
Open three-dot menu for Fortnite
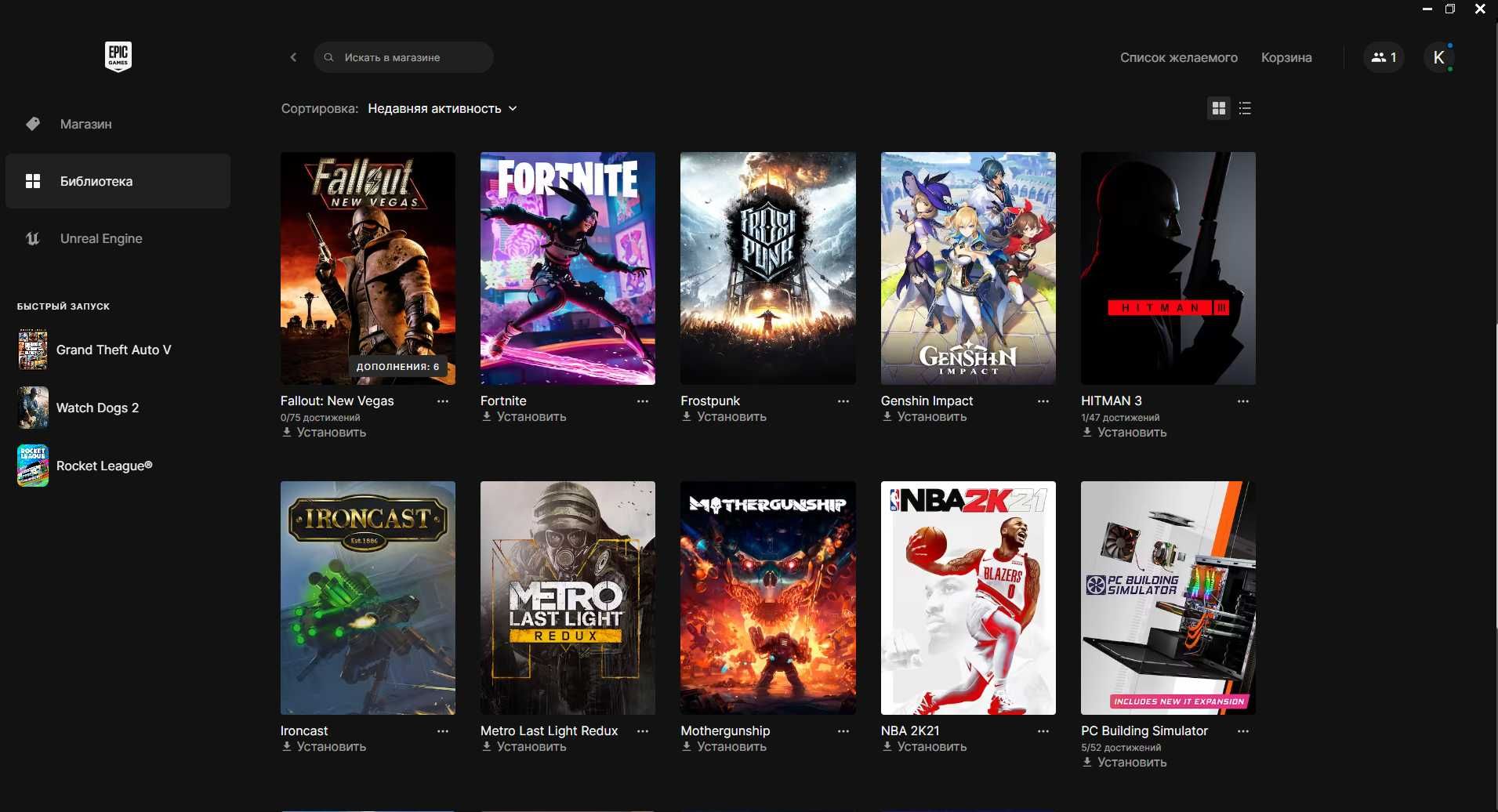click(643, 401)
